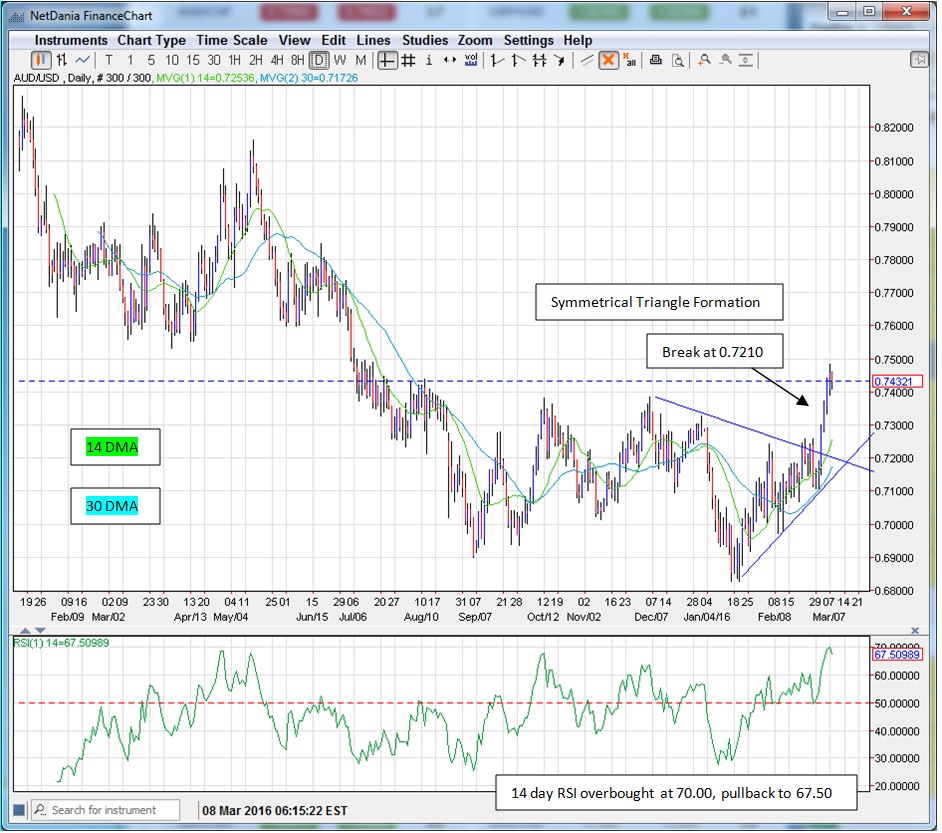Open the Studies menu
Viewport: 942px width, 833px height.
click(x=425, y=40)
